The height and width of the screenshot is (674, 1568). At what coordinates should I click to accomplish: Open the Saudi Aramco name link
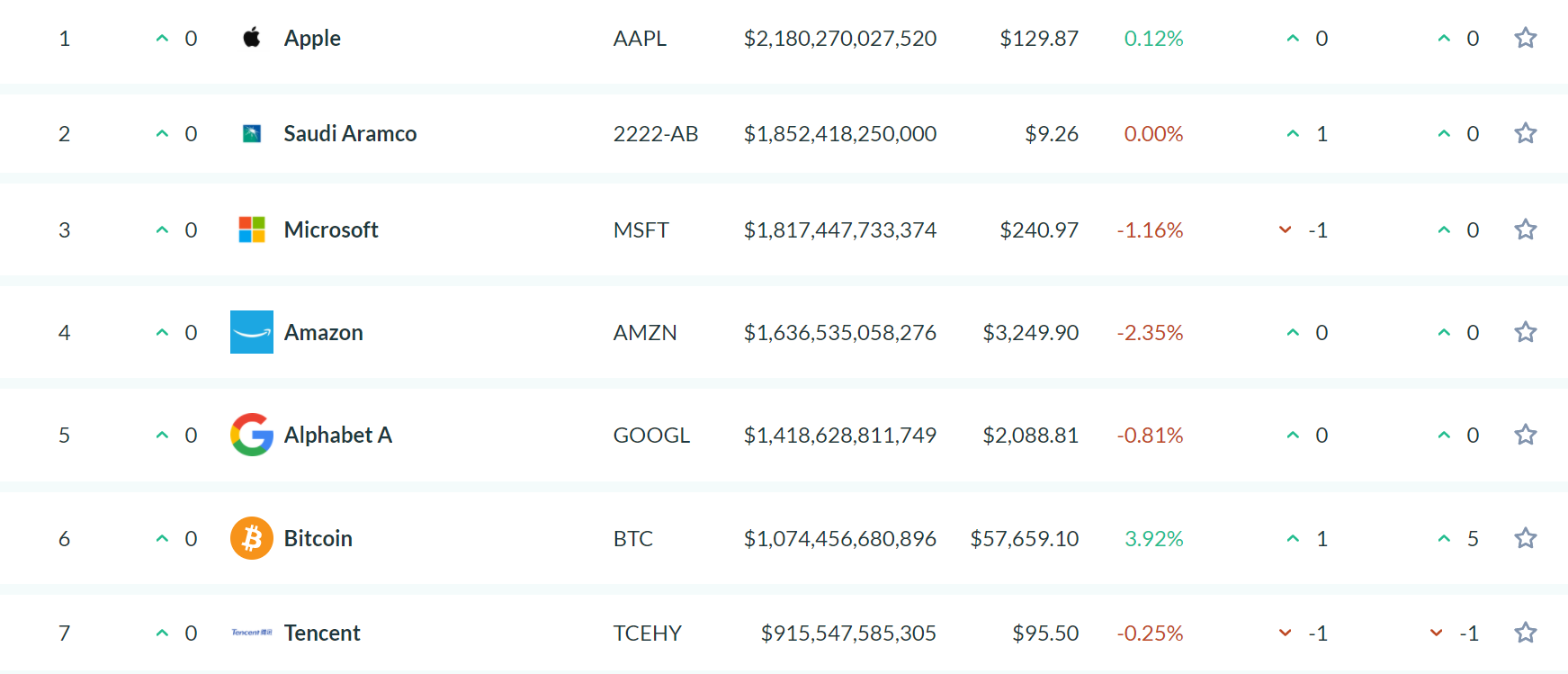pos(350,133)
